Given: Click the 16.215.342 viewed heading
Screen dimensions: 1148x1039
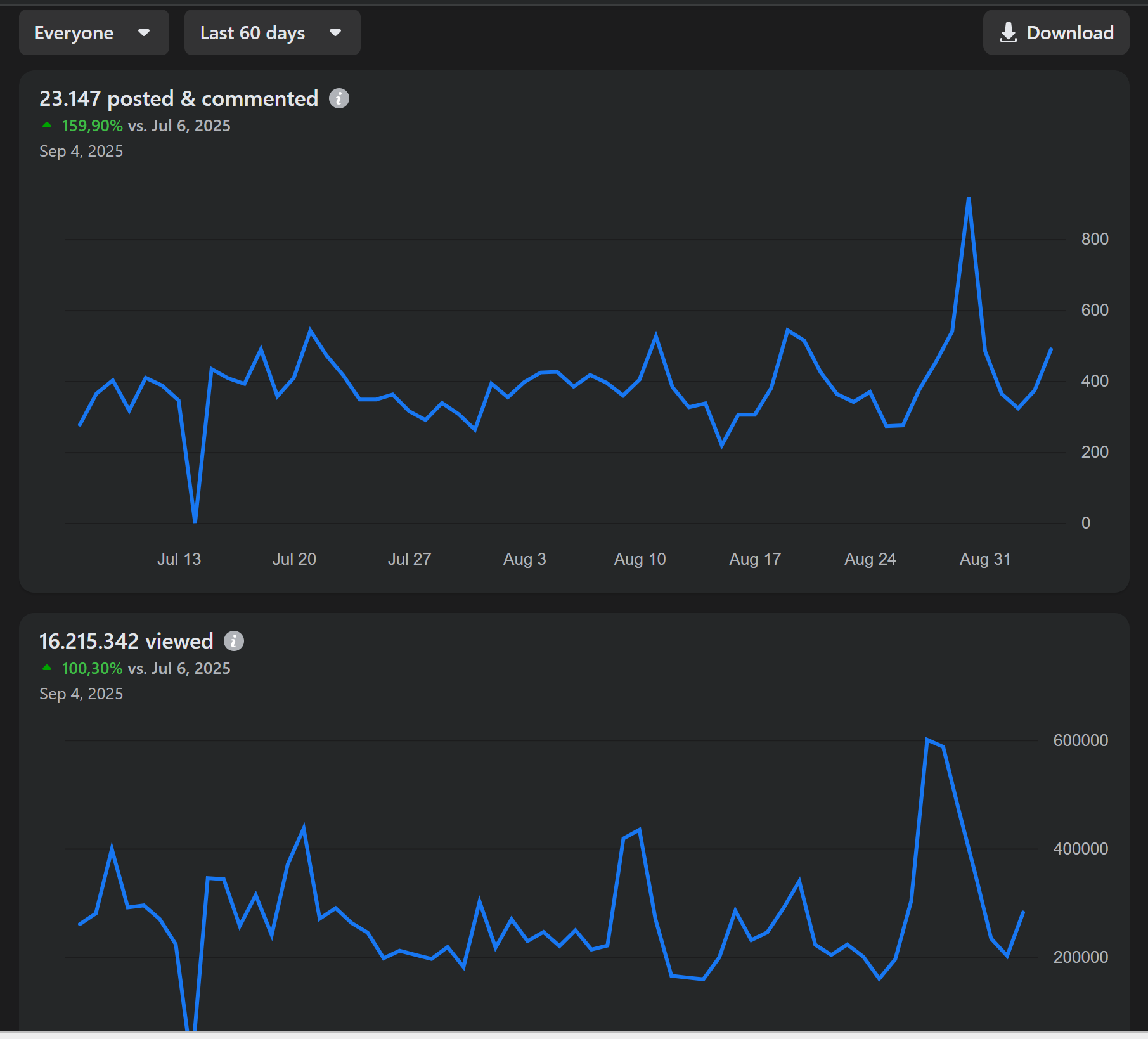Looking at the screenshot, I should tap(126, 642).
